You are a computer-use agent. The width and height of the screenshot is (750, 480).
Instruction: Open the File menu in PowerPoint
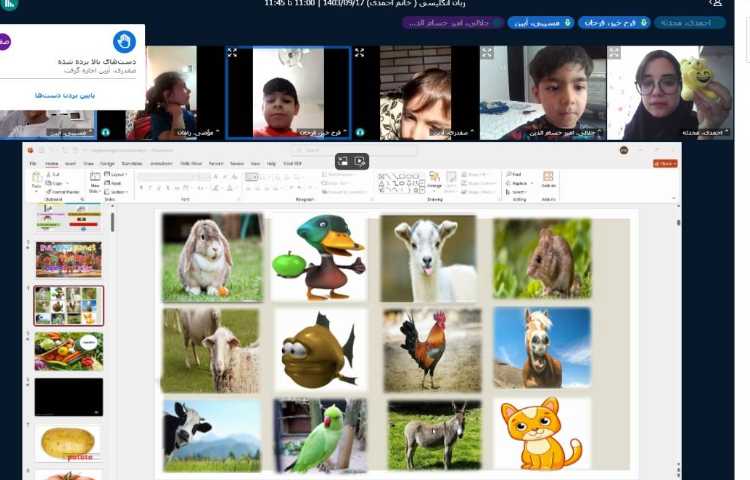33,163
